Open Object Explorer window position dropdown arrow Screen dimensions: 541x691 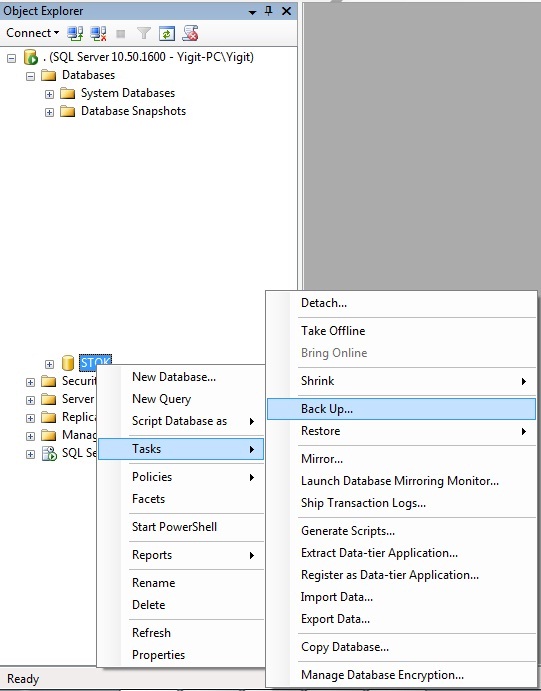(252, 12)
